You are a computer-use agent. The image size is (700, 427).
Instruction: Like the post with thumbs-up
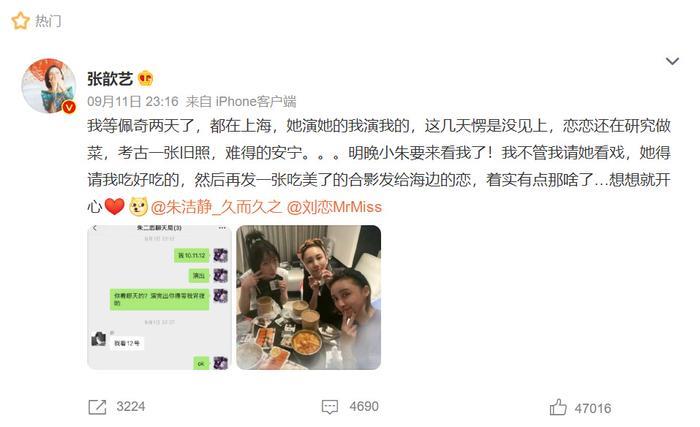coord(558,407)
